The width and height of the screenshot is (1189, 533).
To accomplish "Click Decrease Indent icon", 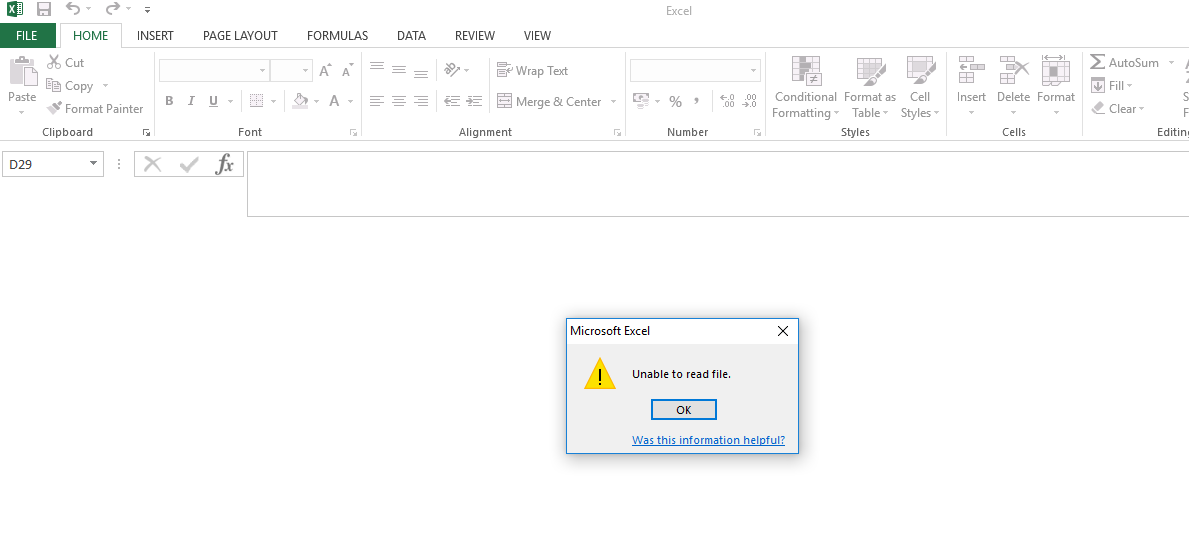I will 452,101.
